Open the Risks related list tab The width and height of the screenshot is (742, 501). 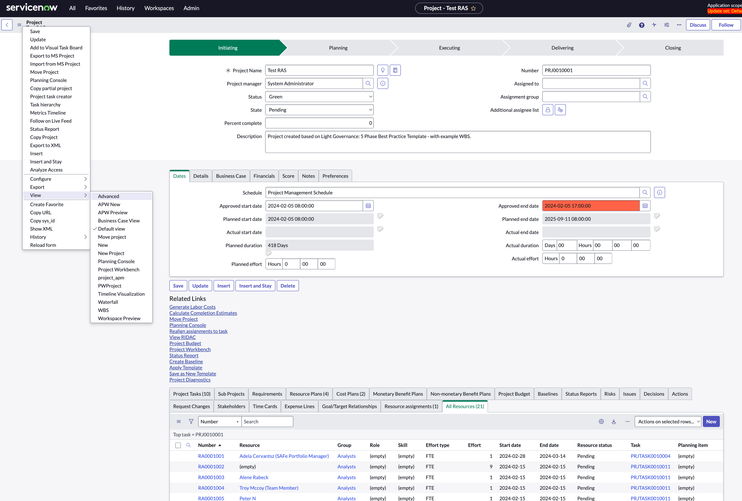[610, 394]
